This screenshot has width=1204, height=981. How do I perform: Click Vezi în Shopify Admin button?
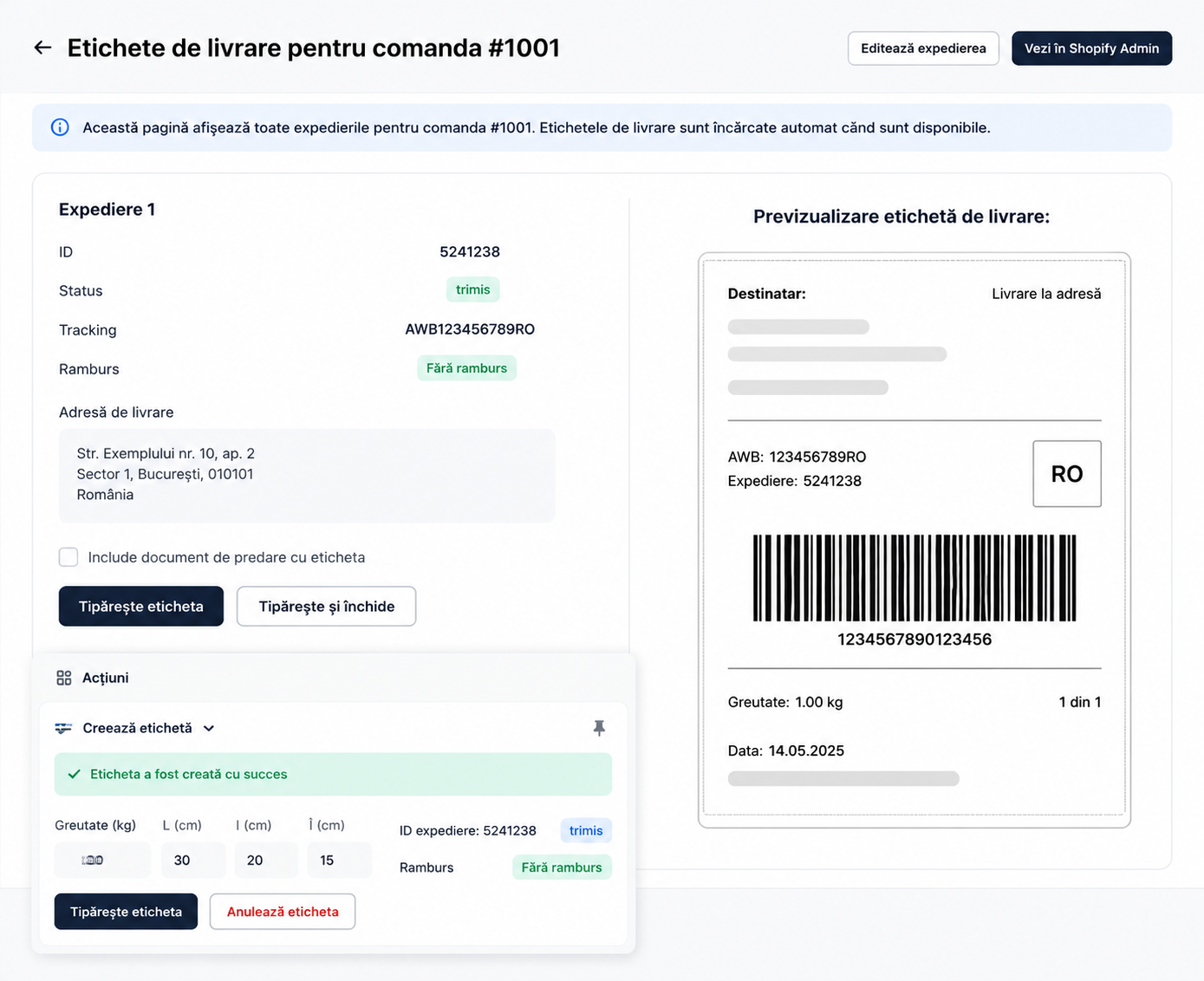coord(1091,49)
